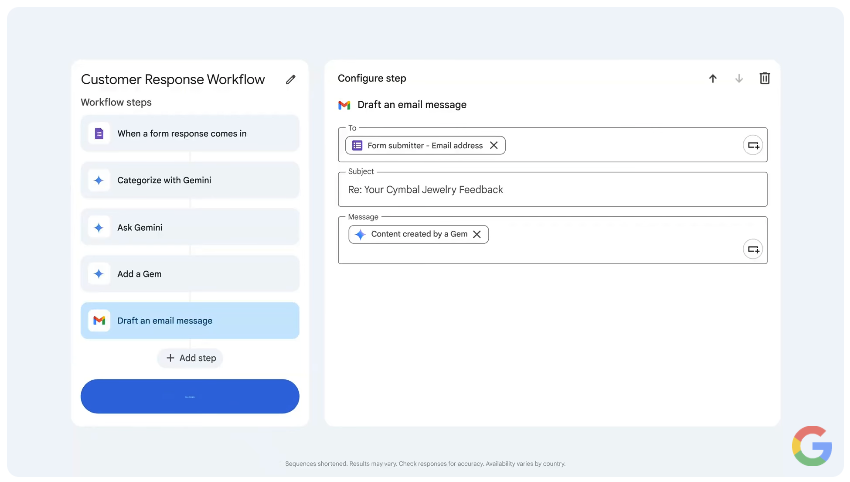Click insert variable icon in Message field
This screenshot has width=850, height=482.
click(x=752, y=249)
